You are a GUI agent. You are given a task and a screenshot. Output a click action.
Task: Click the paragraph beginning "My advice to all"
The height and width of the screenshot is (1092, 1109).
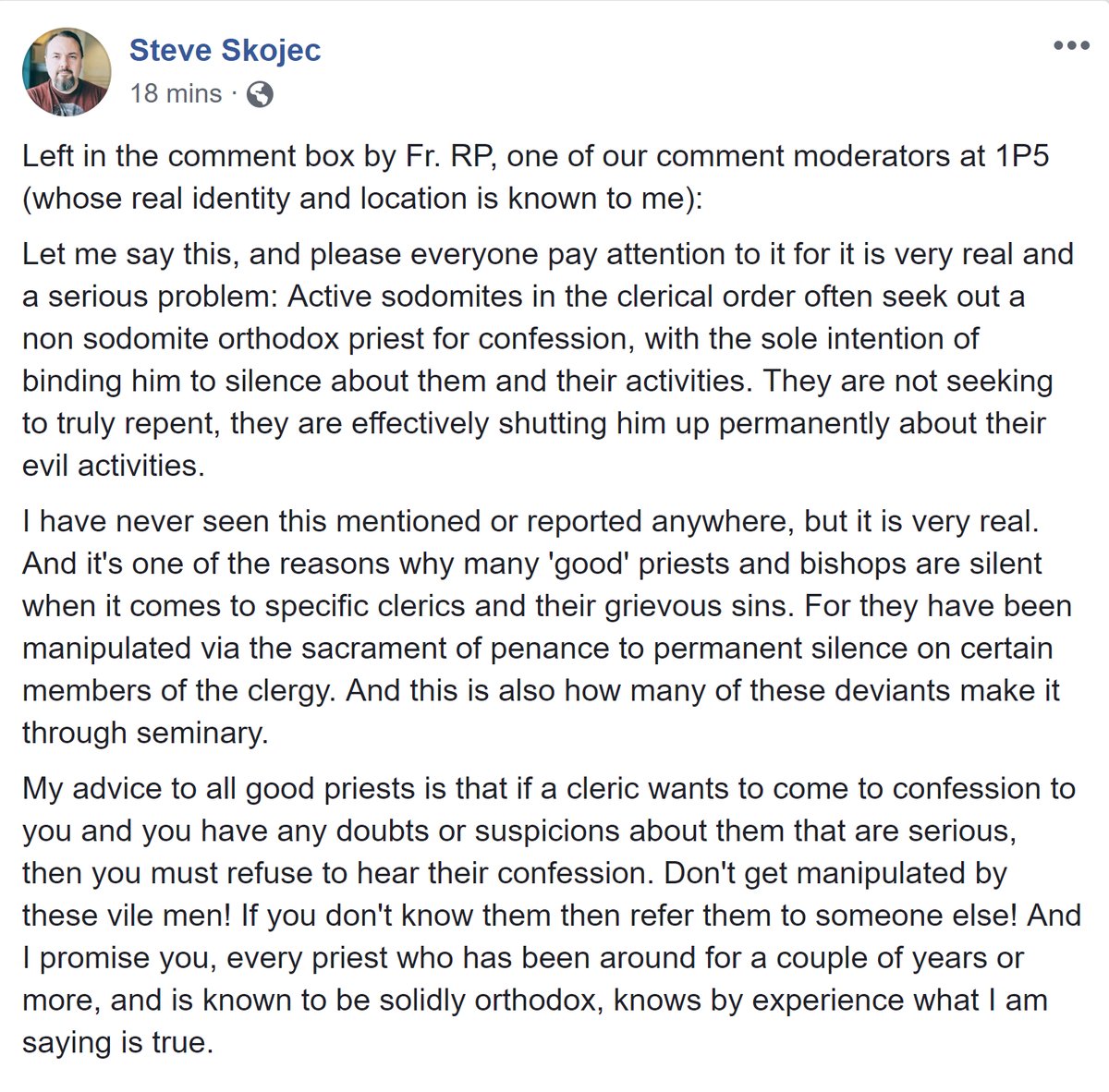click(x=552, y=916)
